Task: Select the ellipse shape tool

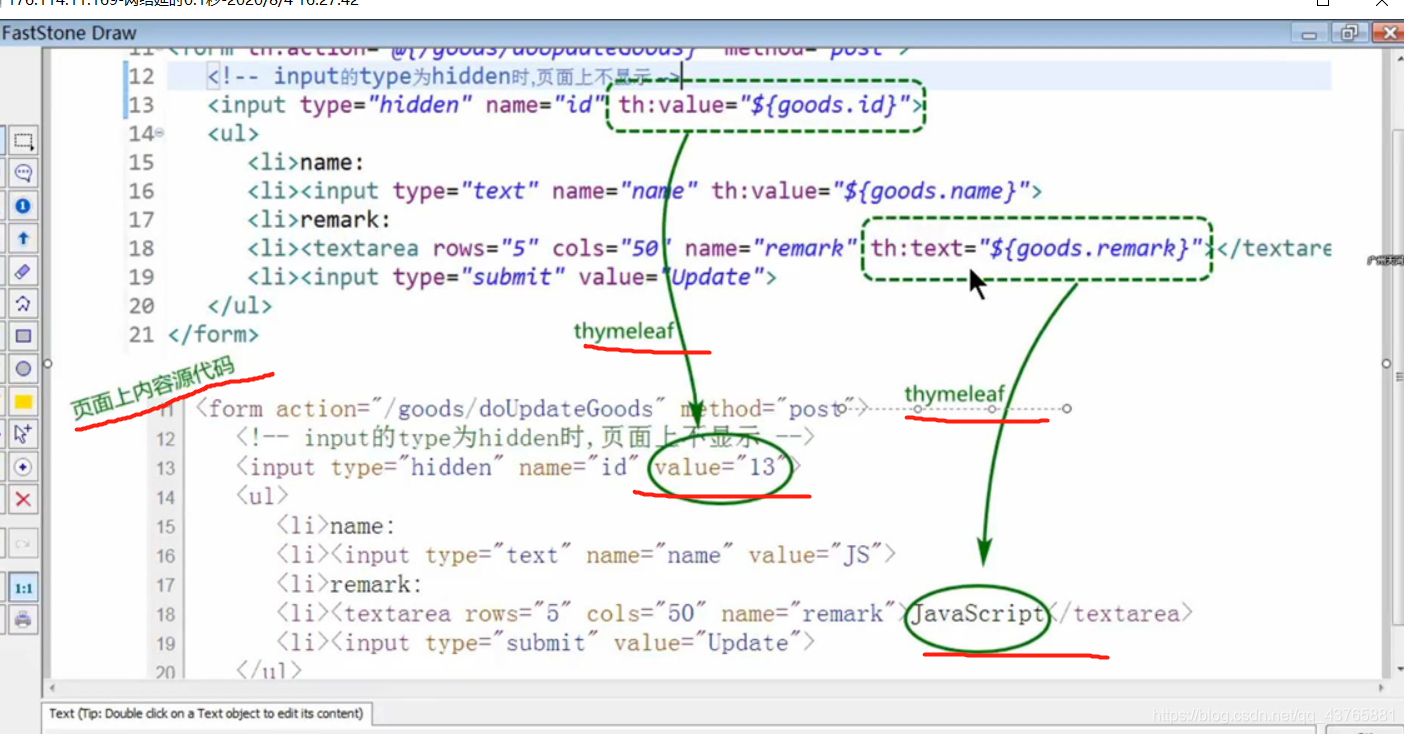Action: (x=23, y=369)
